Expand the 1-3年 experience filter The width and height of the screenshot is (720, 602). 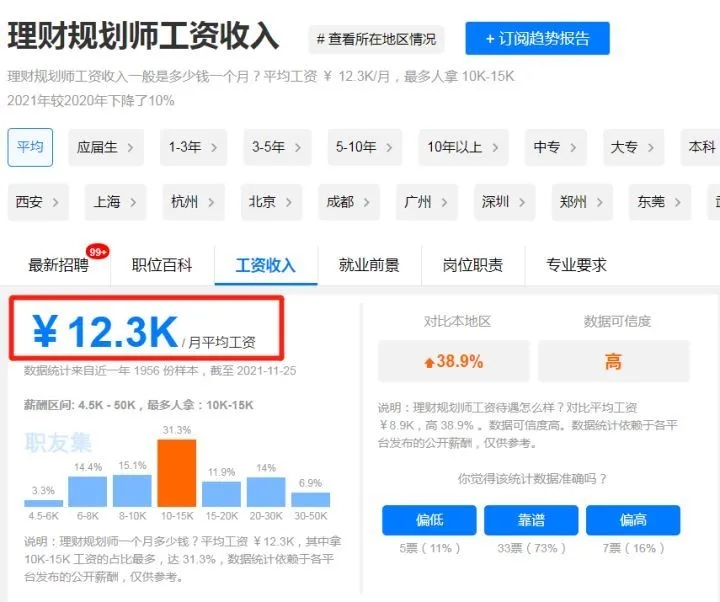point(192,147)
